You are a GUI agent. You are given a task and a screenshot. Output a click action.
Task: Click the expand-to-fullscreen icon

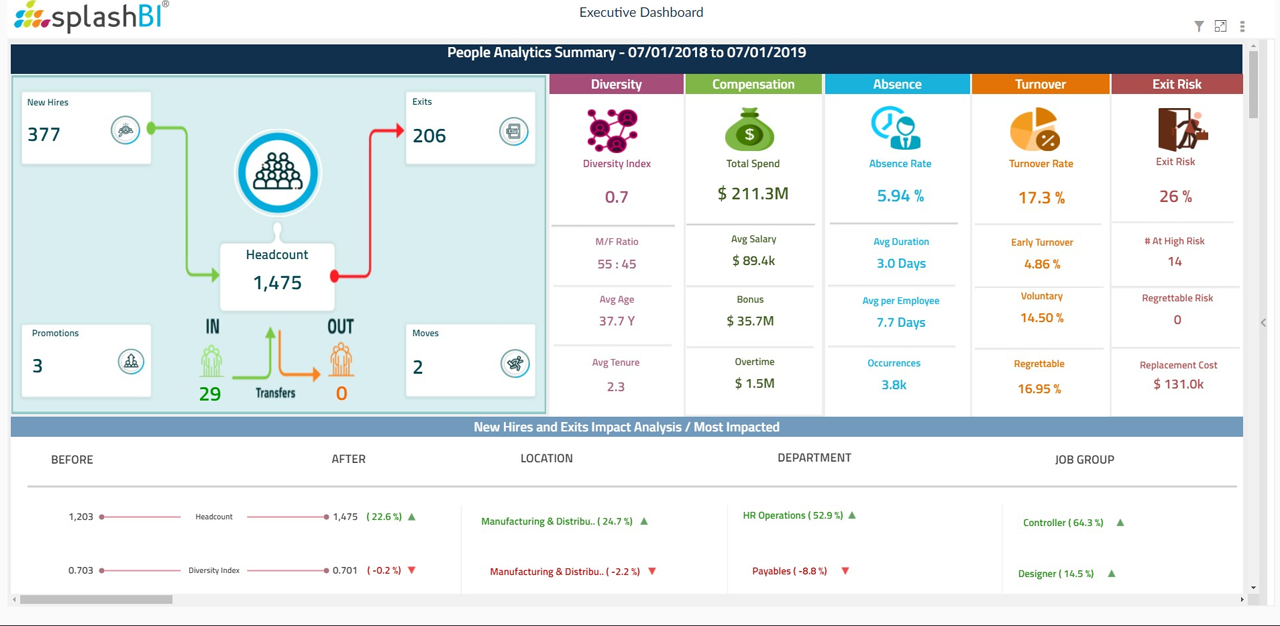[1220, 26]
